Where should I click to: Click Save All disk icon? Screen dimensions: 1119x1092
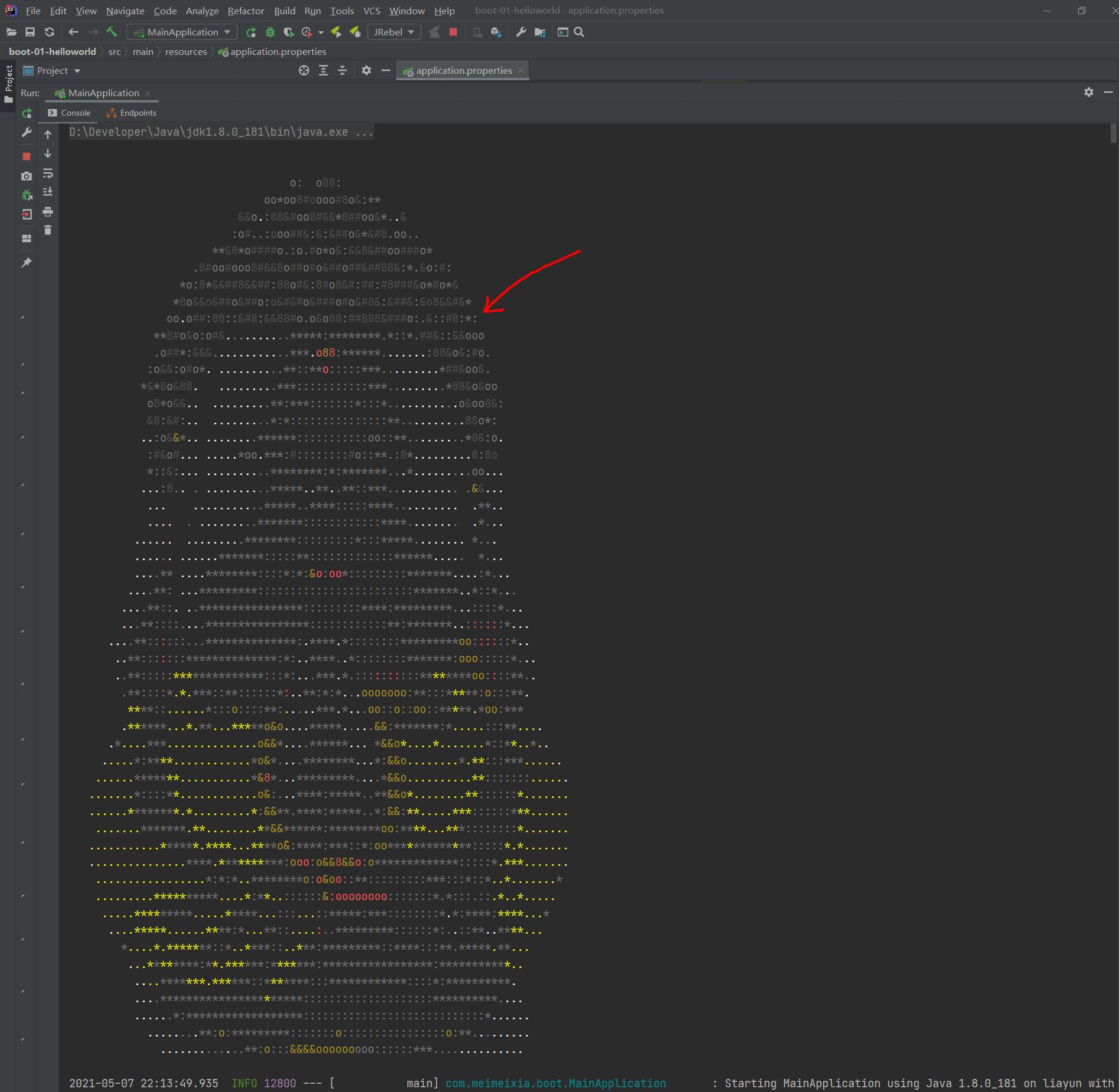click(x=30, y=32)
